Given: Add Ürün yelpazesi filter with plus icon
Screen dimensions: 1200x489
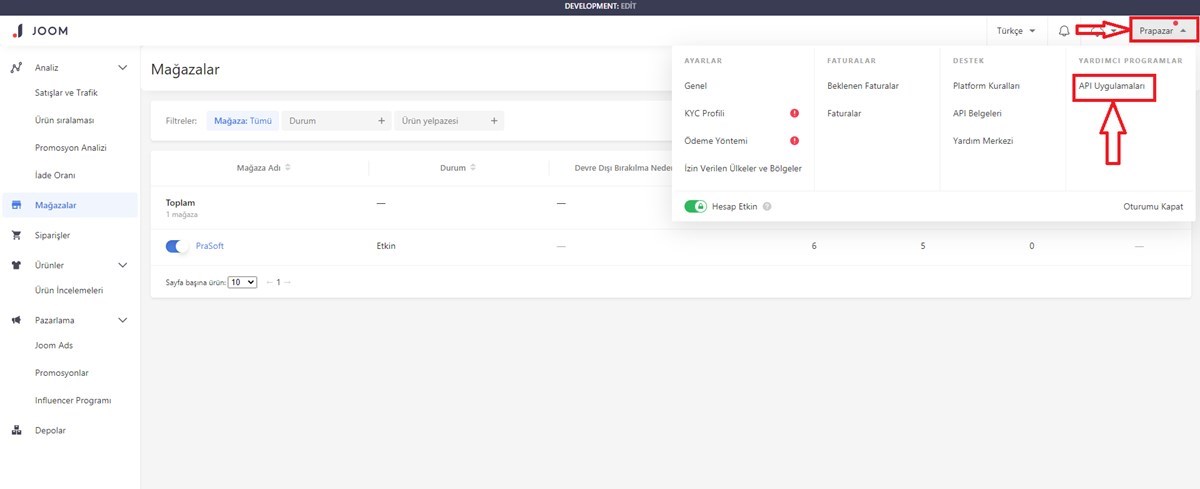Looking at the screenshot, I should tap(494, 121).
